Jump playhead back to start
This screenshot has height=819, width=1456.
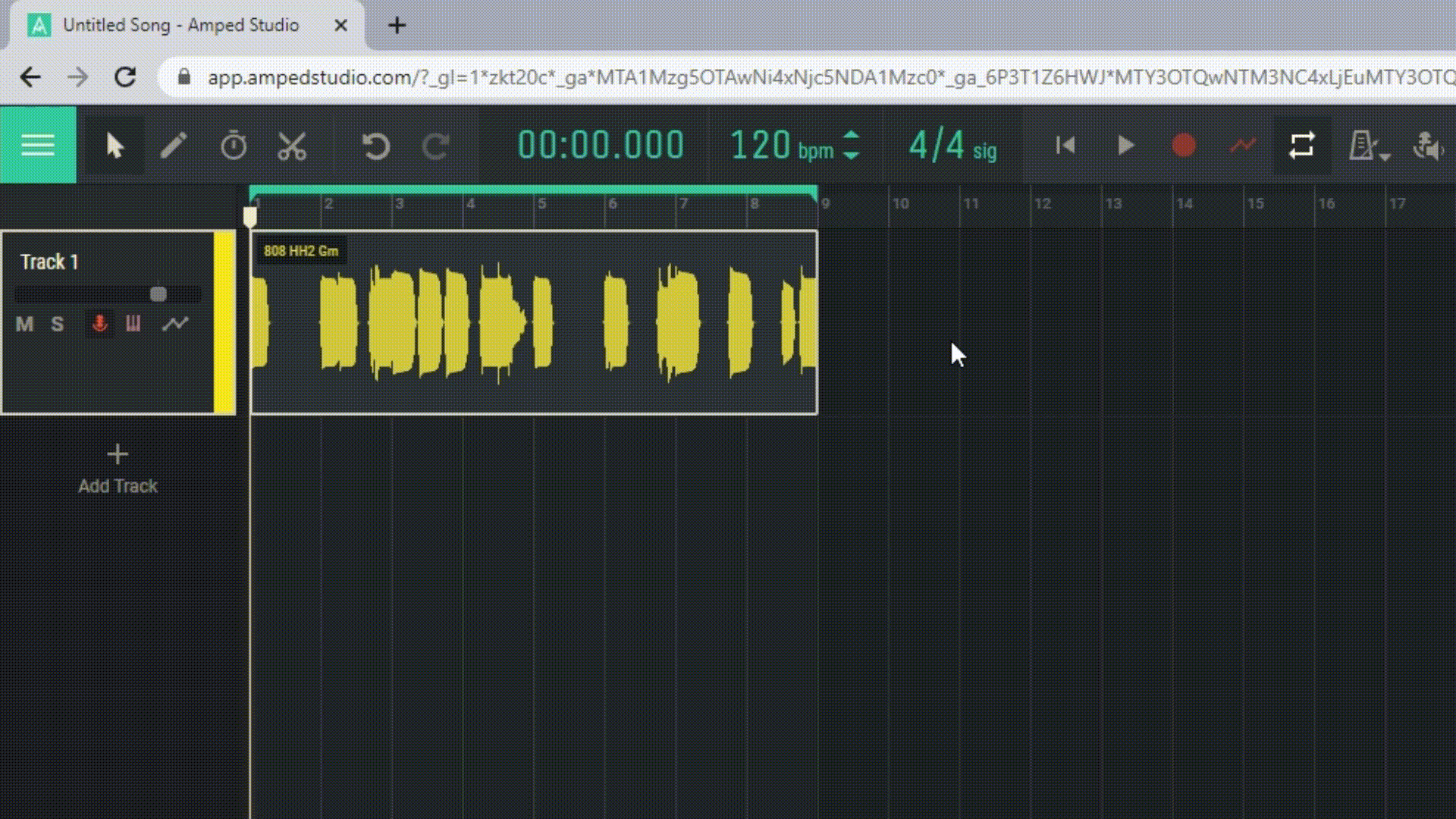[x=1065, y=146]
